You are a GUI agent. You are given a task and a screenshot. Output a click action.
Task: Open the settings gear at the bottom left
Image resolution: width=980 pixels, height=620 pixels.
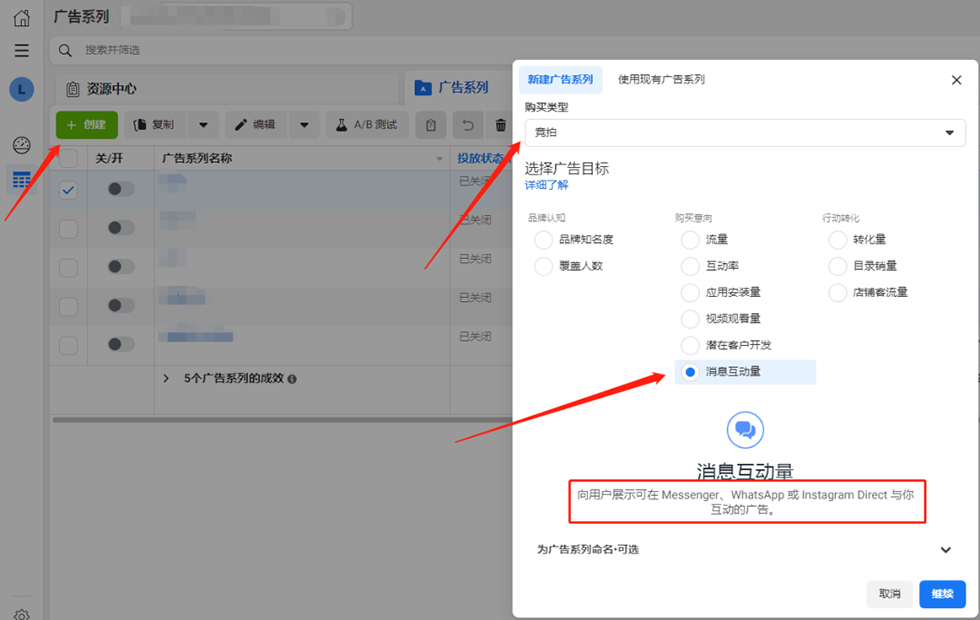21,614
